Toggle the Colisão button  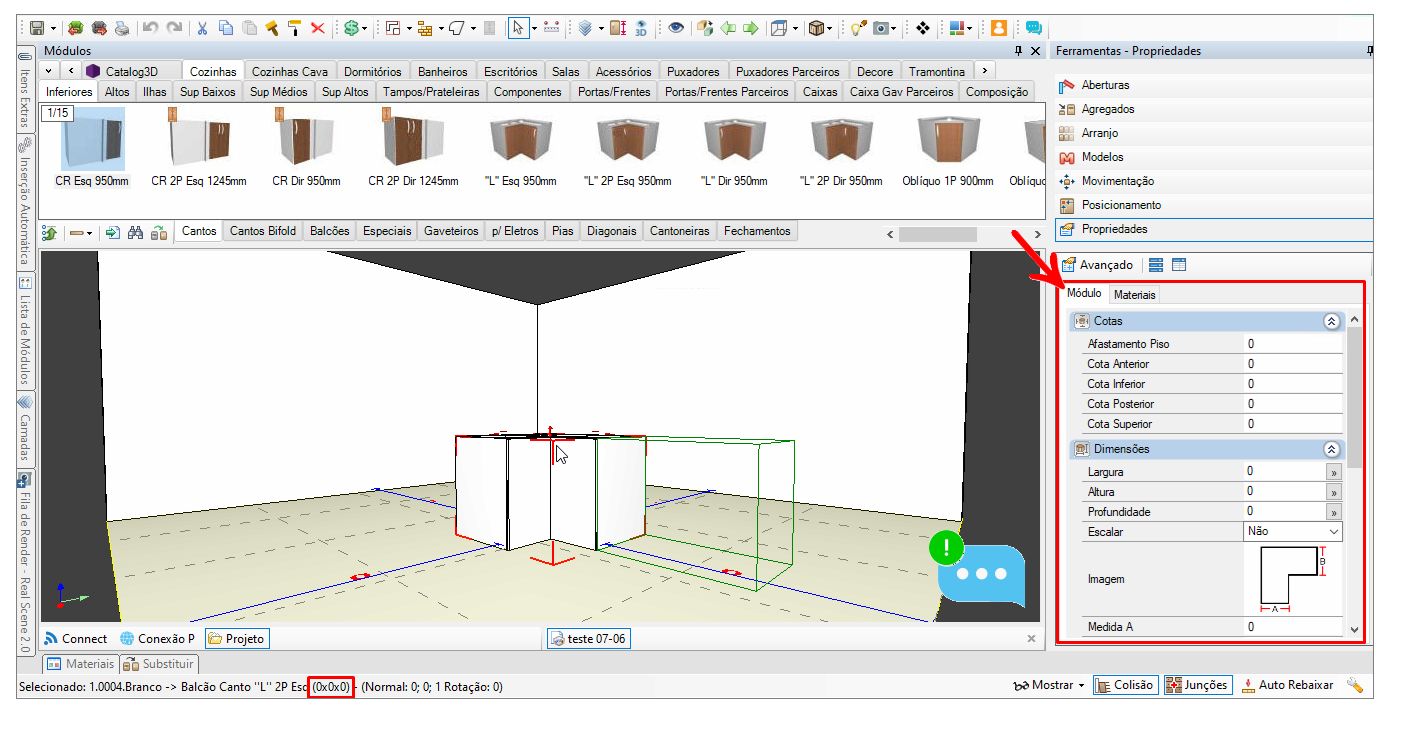tap(1125, 685)
